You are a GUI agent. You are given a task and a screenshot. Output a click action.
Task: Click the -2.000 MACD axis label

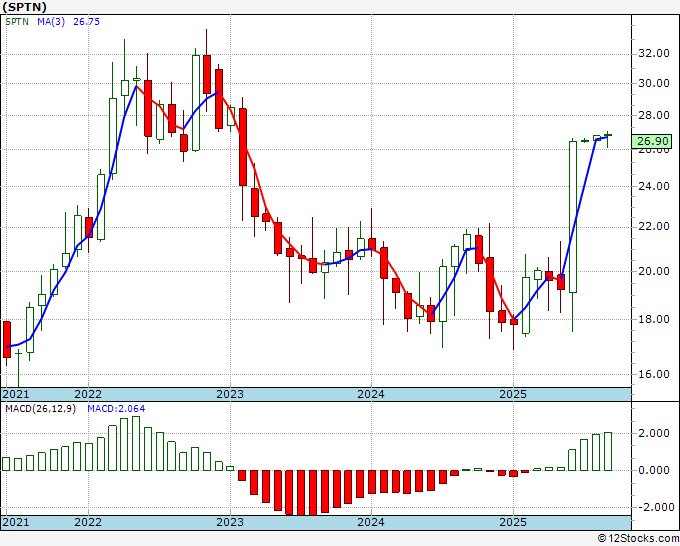point(654,507)
